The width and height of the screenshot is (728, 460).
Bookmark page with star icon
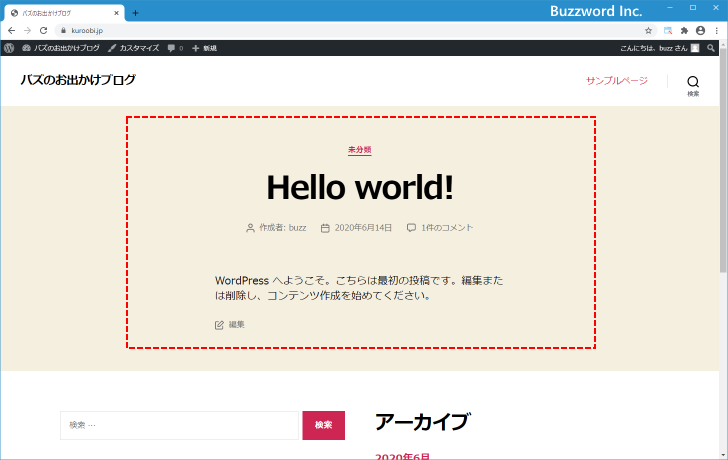pyautogui.click(x=648, y=31)
